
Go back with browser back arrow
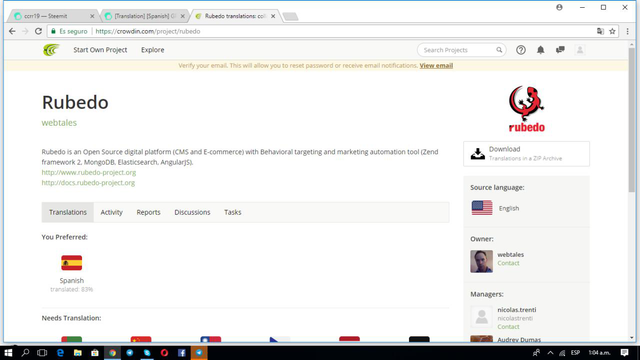tap(12, 31)
